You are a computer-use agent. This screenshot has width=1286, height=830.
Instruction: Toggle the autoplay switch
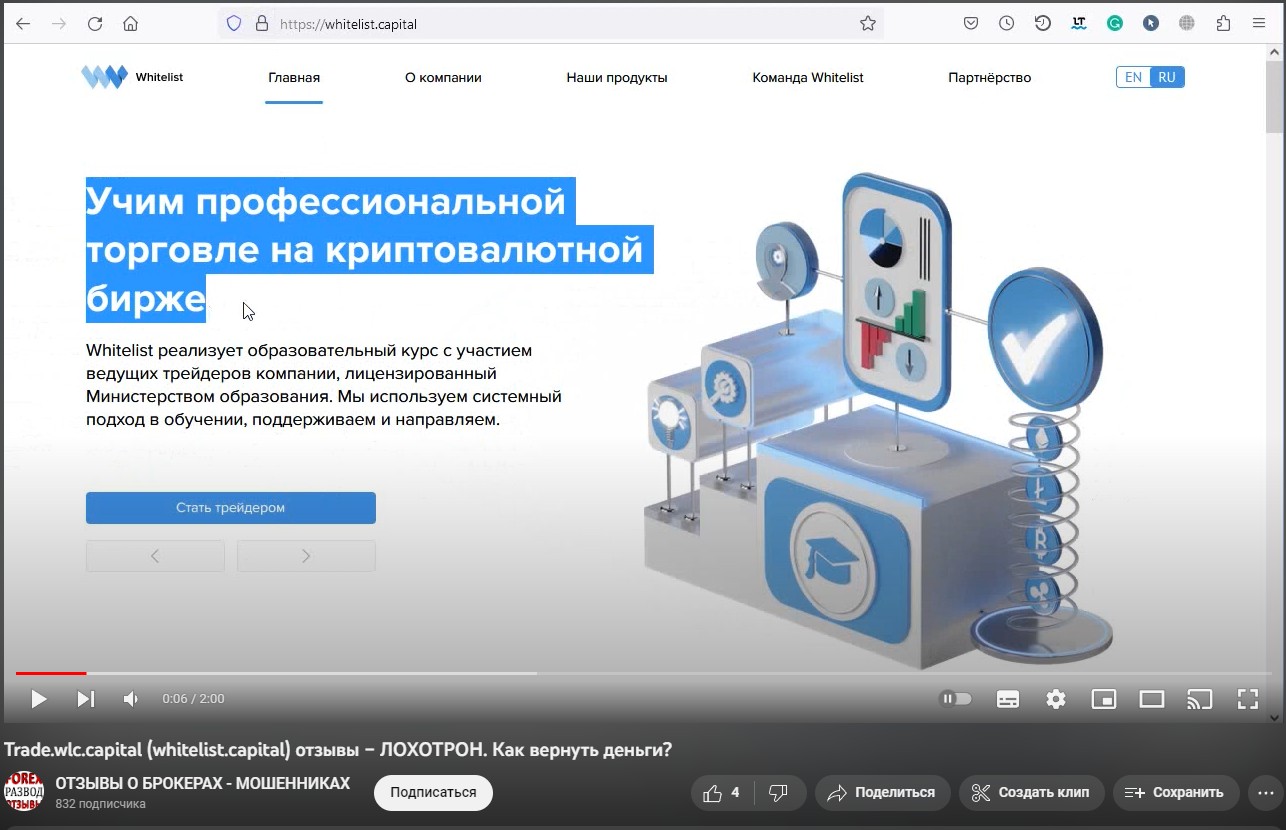[x=956, y=699]
